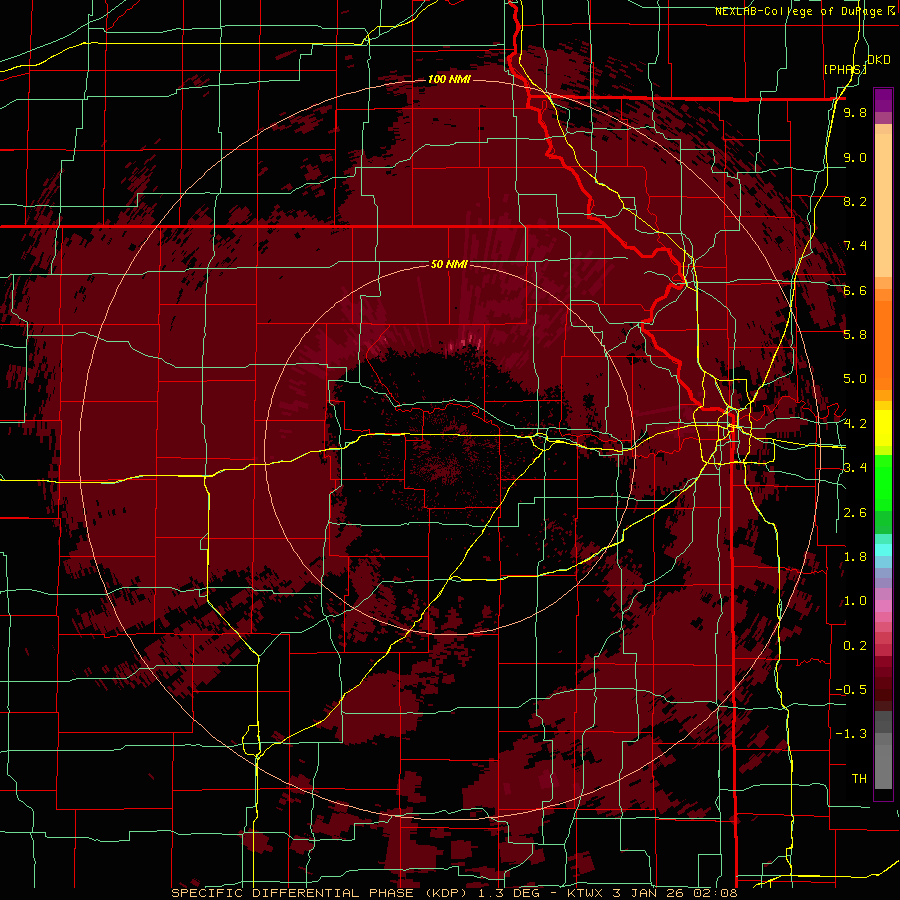Click the -1.3 scale label
900x900 pixels.
[852, 734]
